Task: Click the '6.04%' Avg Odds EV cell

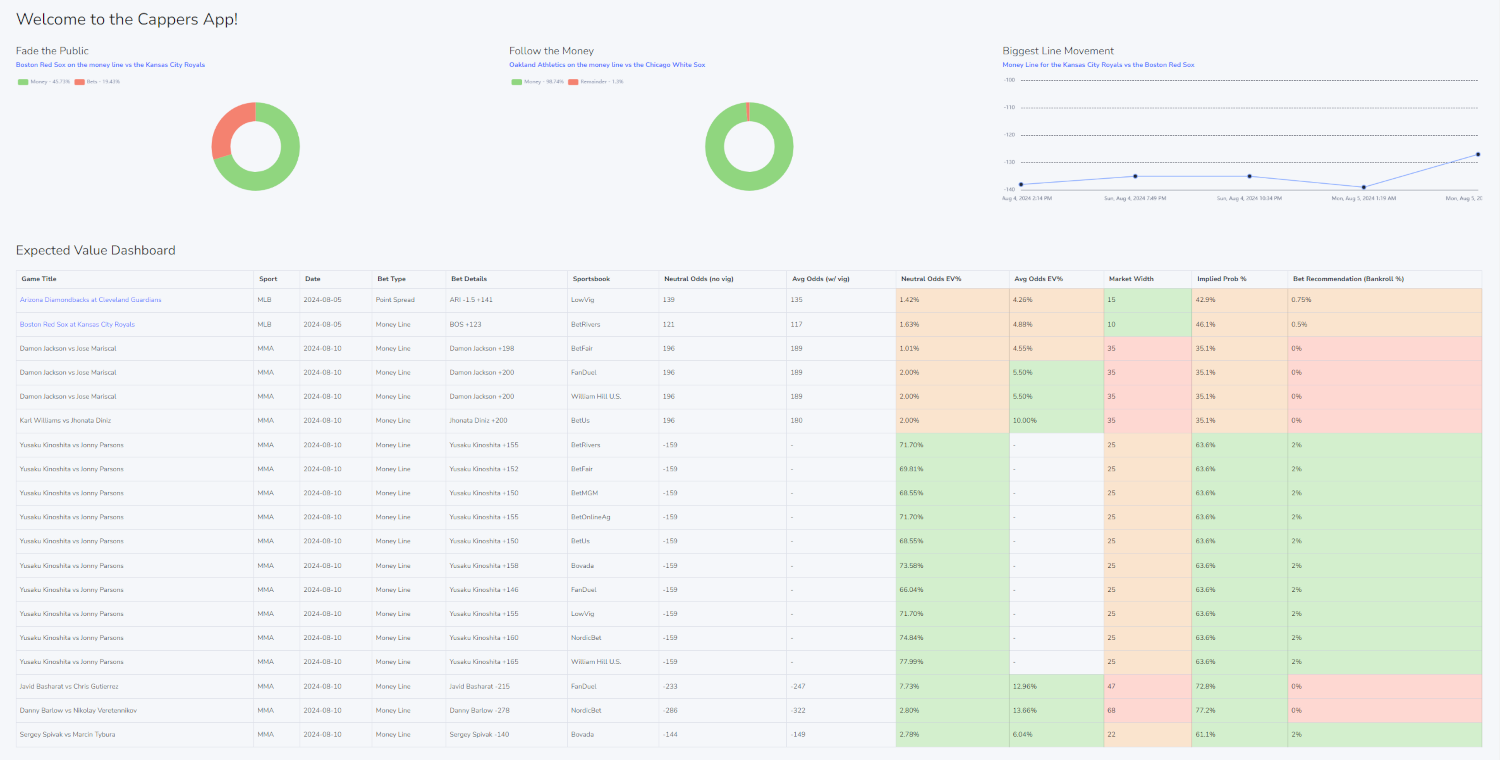Action: pyautogui.click(x=1056, y=734)
